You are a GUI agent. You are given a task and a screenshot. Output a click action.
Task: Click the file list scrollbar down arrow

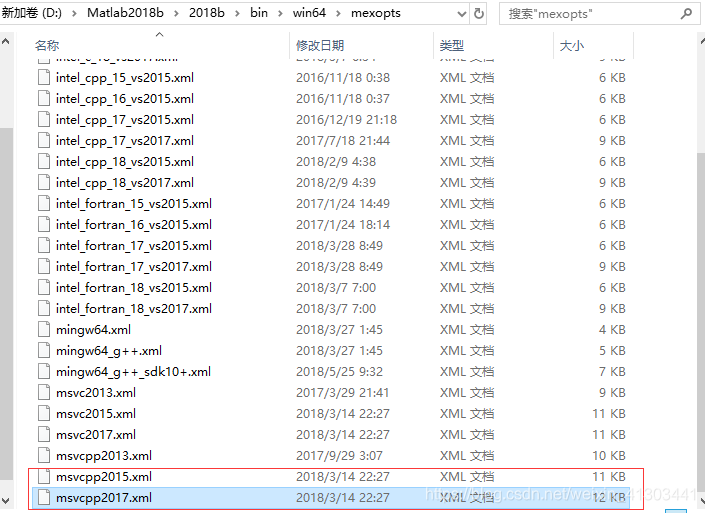702,499
